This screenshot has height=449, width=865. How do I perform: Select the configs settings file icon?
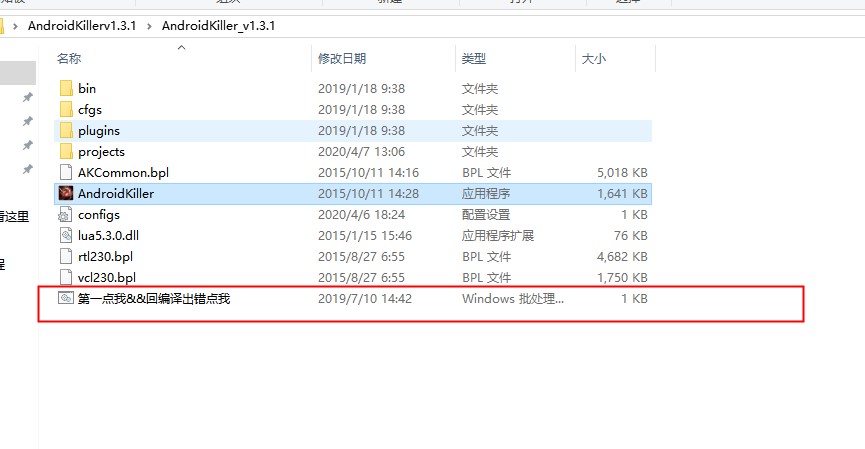pyautogui.click(x=66, y=214)
